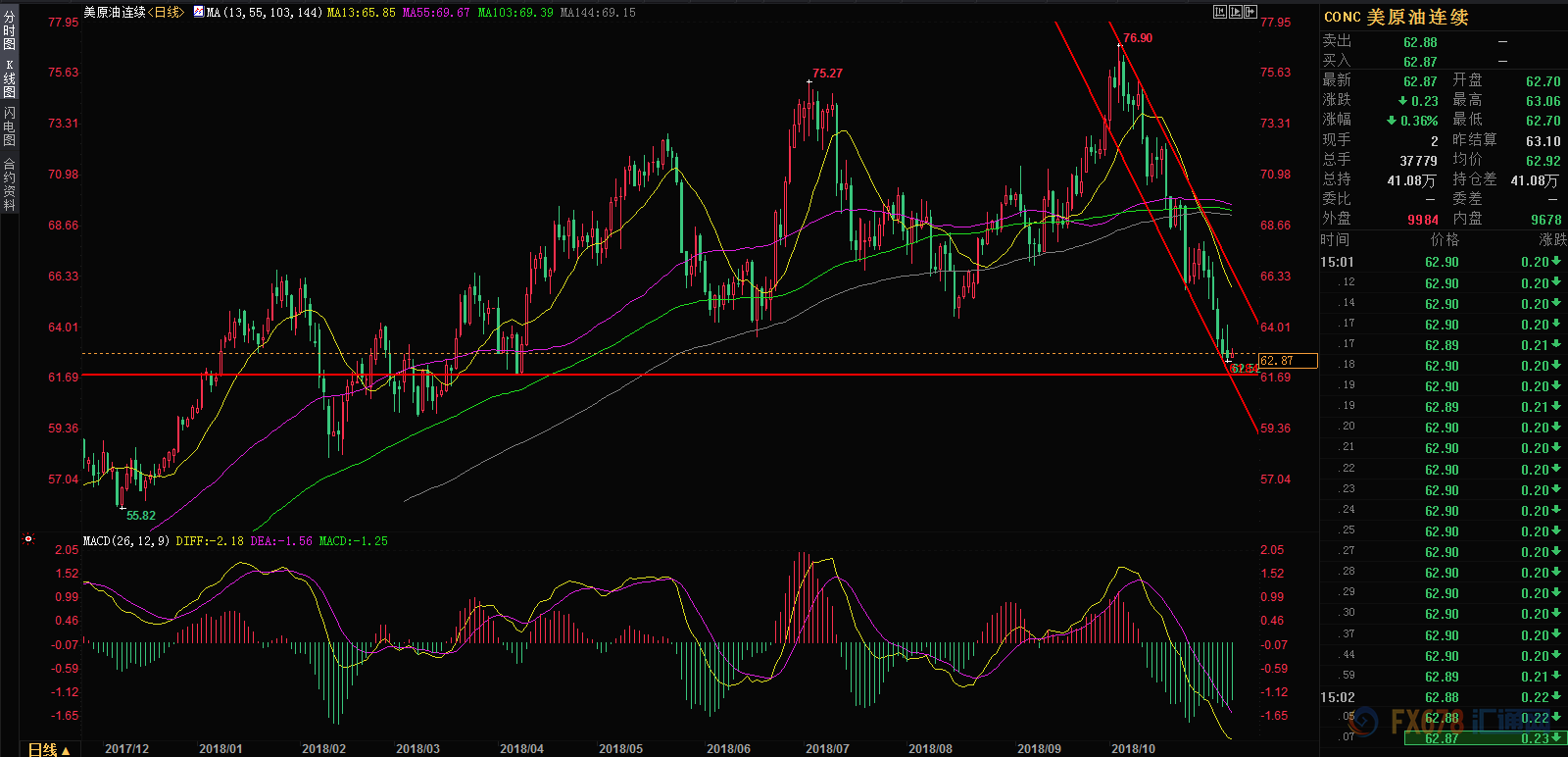Image resolution: width=1568 pixels, height=757 pixels.
Task: Click the 2017/12 date axis label
Action: pyautogui.click(x=126, y=748)
